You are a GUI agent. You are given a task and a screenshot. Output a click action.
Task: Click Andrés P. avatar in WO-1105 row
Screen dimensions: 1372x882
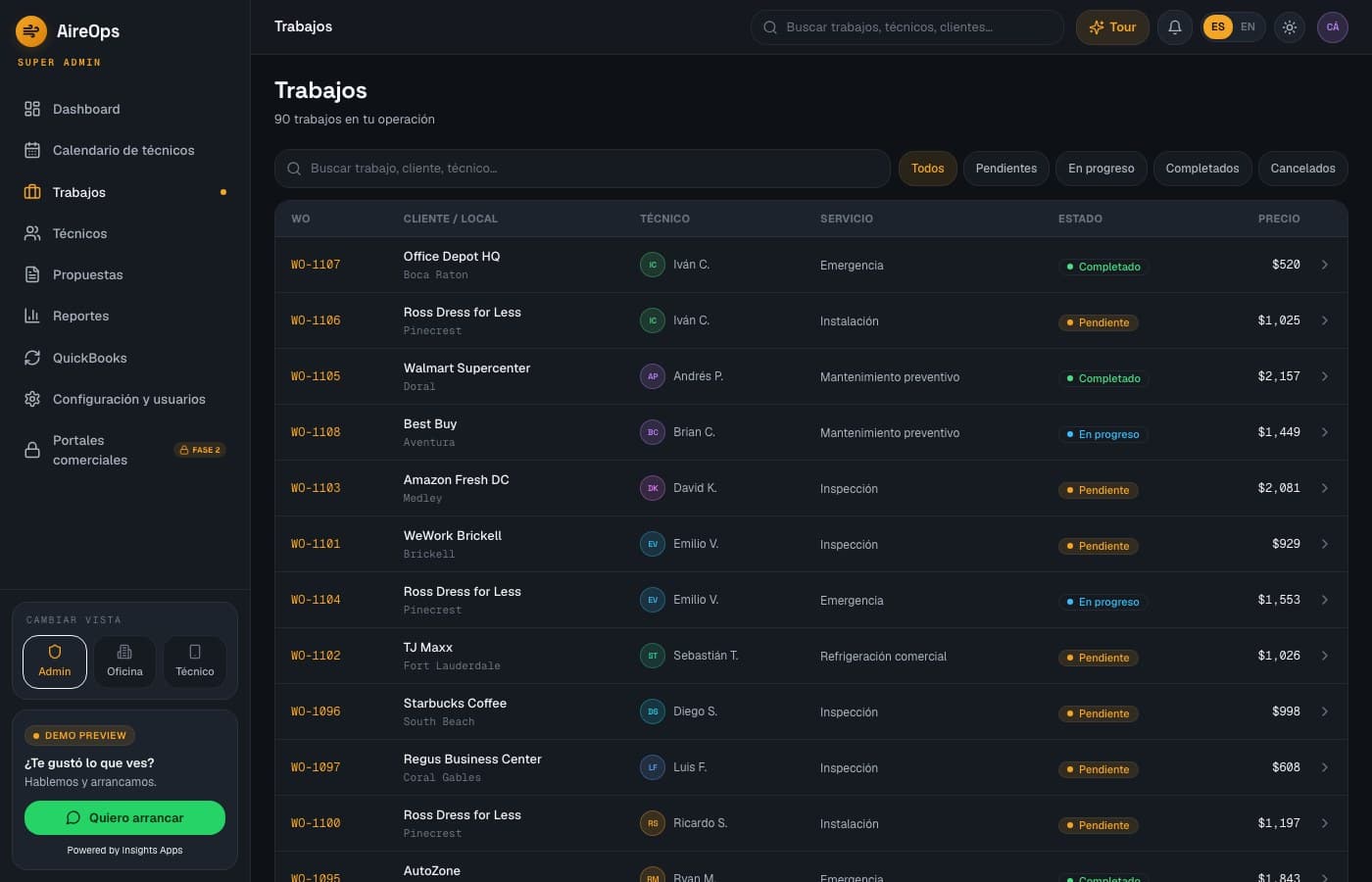pyautogui.click(x=653, y=376)
